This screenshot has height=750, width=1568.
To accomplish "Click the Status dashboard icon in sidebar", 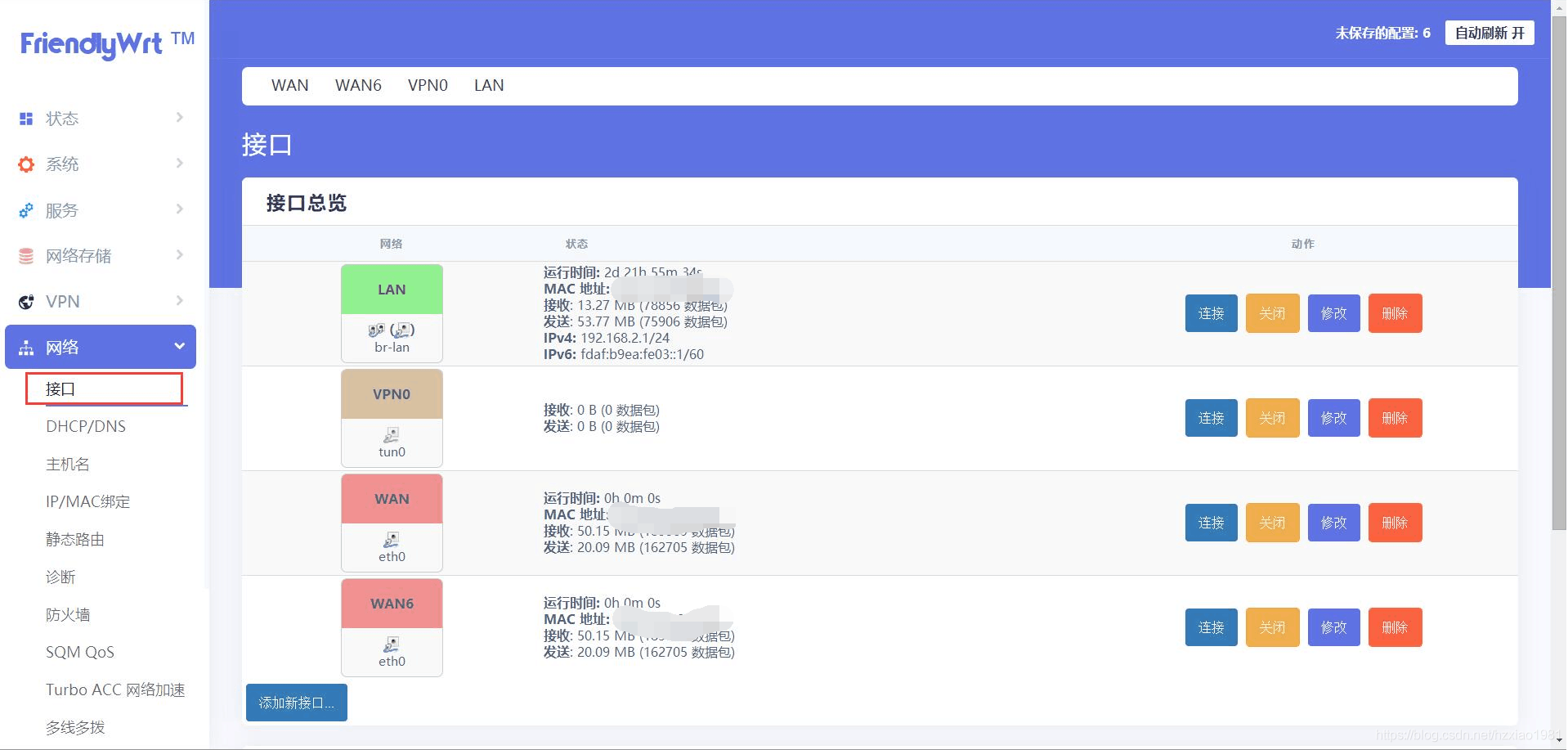I will point(26,119).
